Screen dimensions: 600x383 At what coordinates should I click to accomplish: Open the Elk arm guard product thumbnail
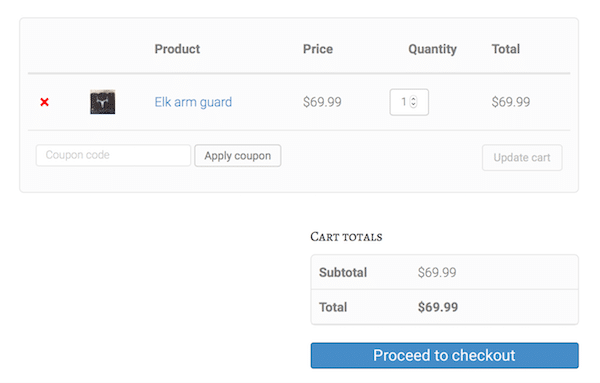(103, 102)
